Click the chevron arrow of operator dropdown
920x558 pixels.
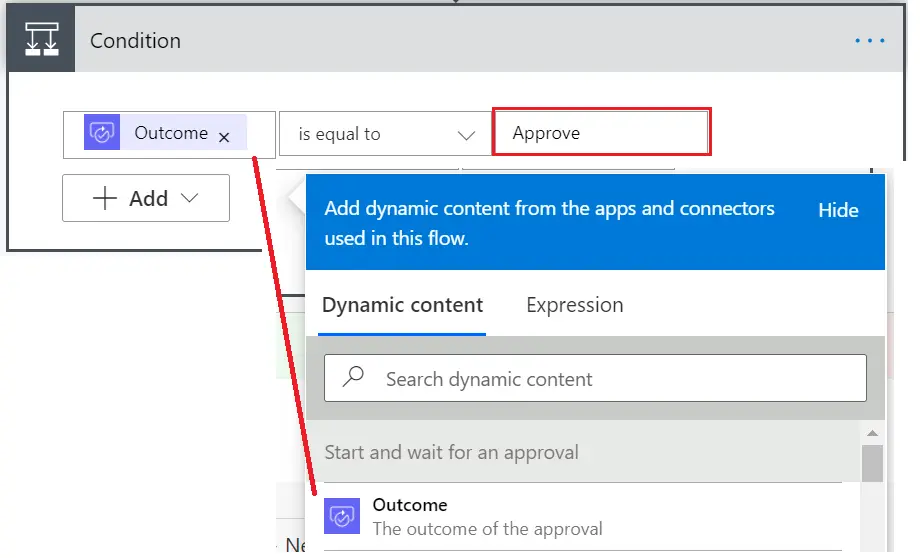465,134
